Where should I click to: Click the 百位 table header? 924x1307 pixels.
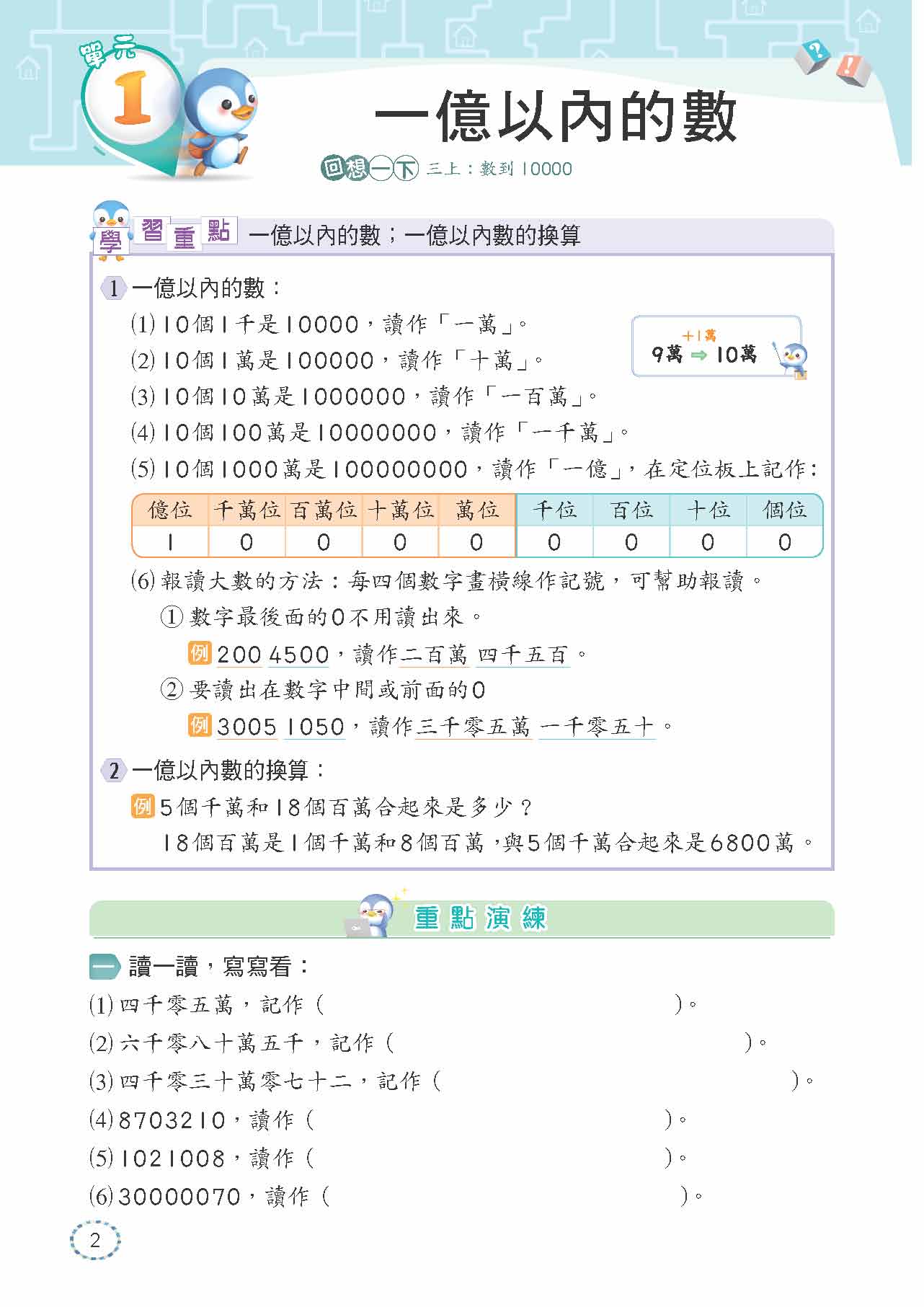click(631, 510)
